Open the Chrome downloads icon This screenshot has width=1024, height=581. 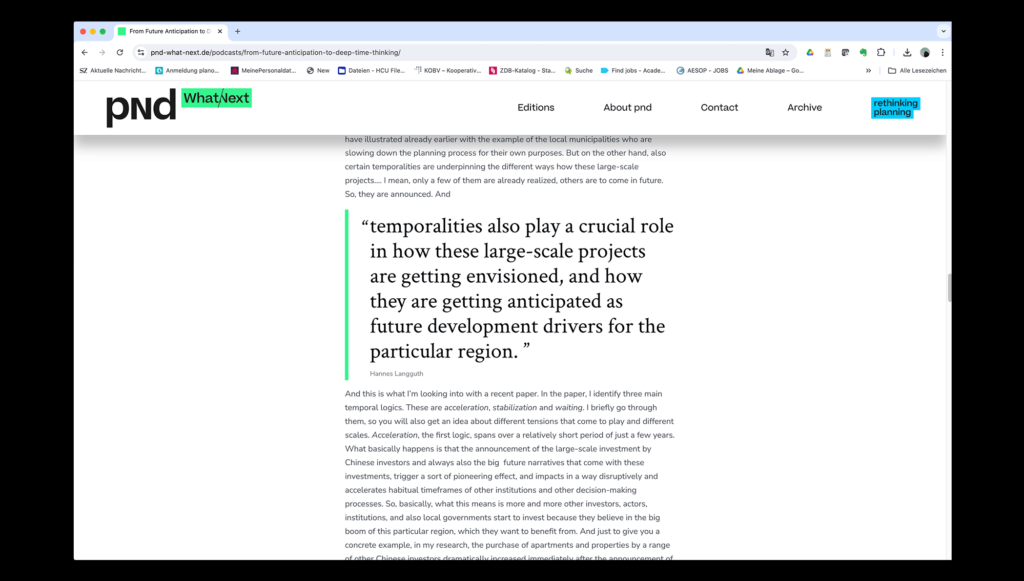pos(907,52)
